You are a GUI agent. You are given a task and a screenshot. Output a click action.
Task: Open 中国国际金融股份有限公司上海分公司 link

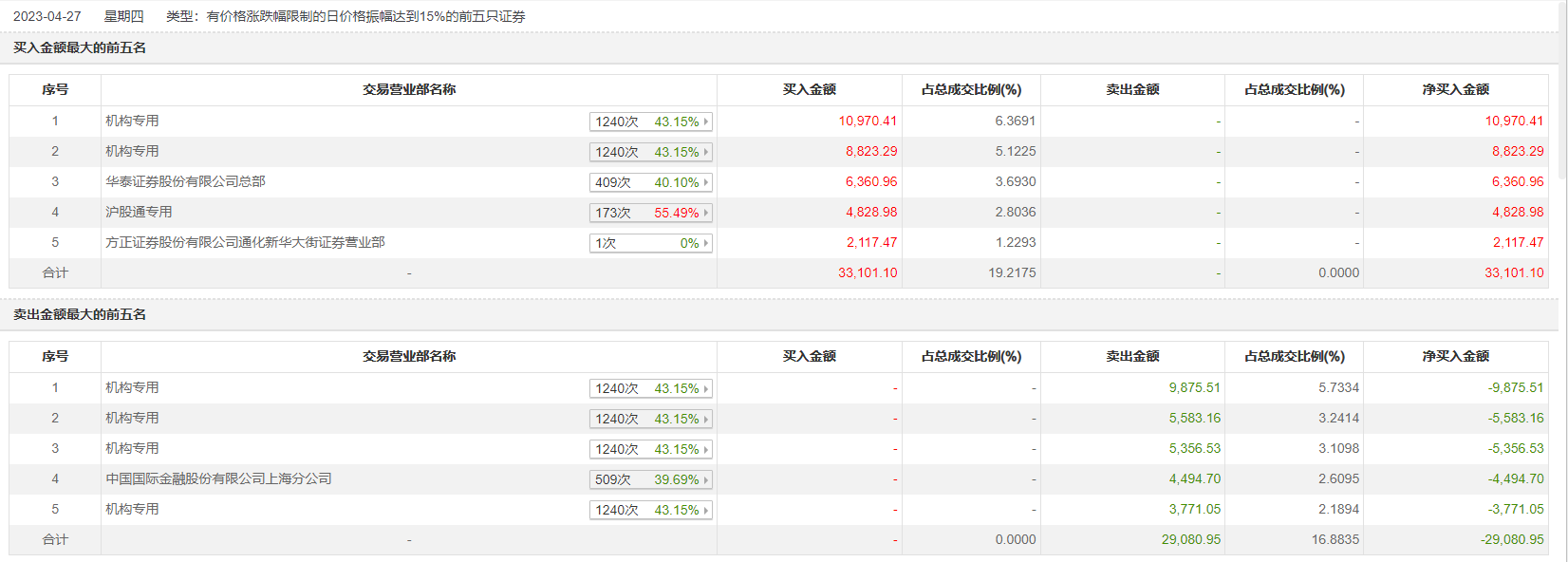(x=218, y=478)
